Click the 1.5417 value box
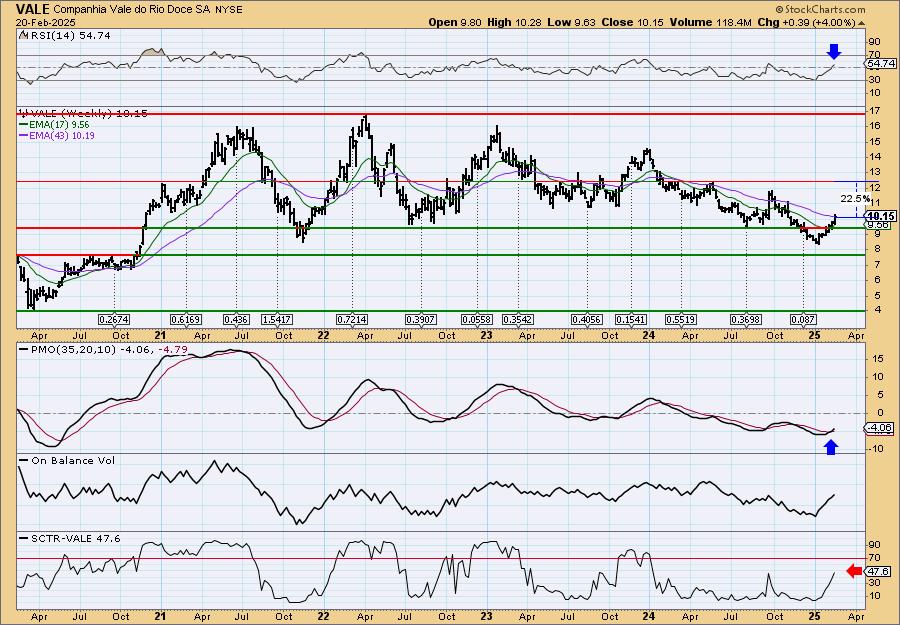Image resolution: width=900 pixels, height=625 pixels. (277, 319)
